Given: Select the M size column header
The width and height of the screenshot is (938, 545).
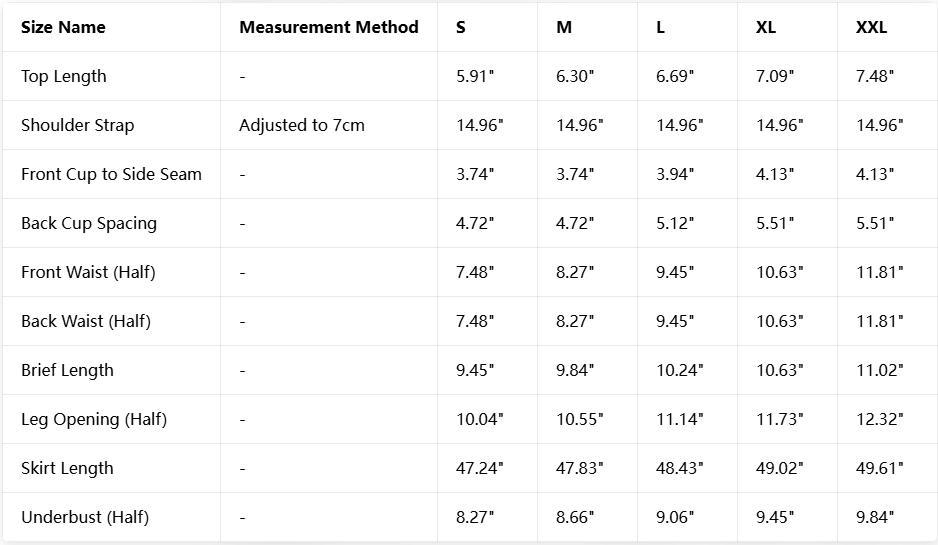Looking at the screenshot, I should pyautogui.click(x=564, y=28).
